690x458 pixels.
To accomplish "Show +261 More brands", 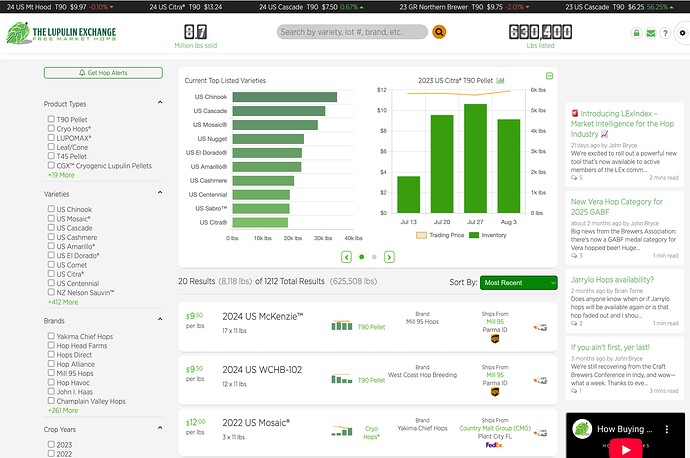I will point(63,410).
